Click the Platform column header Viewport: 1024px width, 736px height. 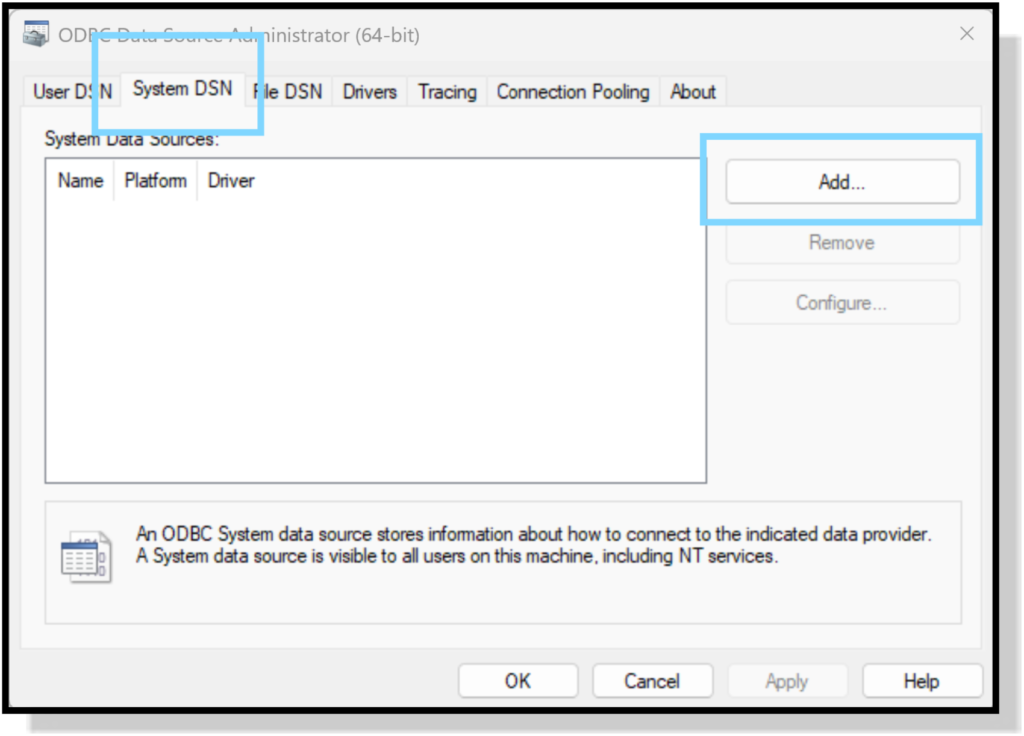click(155, 181)
